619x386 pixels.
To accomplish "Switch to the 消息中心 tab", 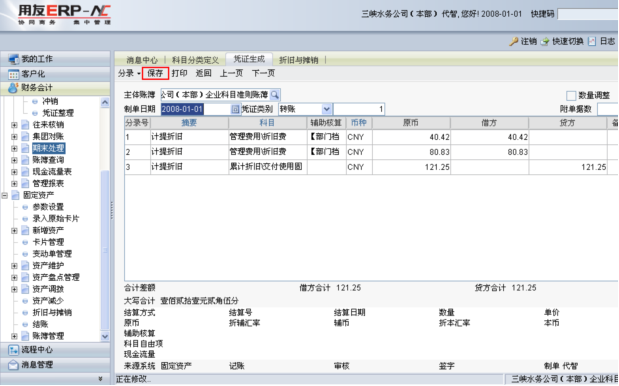I will point(142,60).
